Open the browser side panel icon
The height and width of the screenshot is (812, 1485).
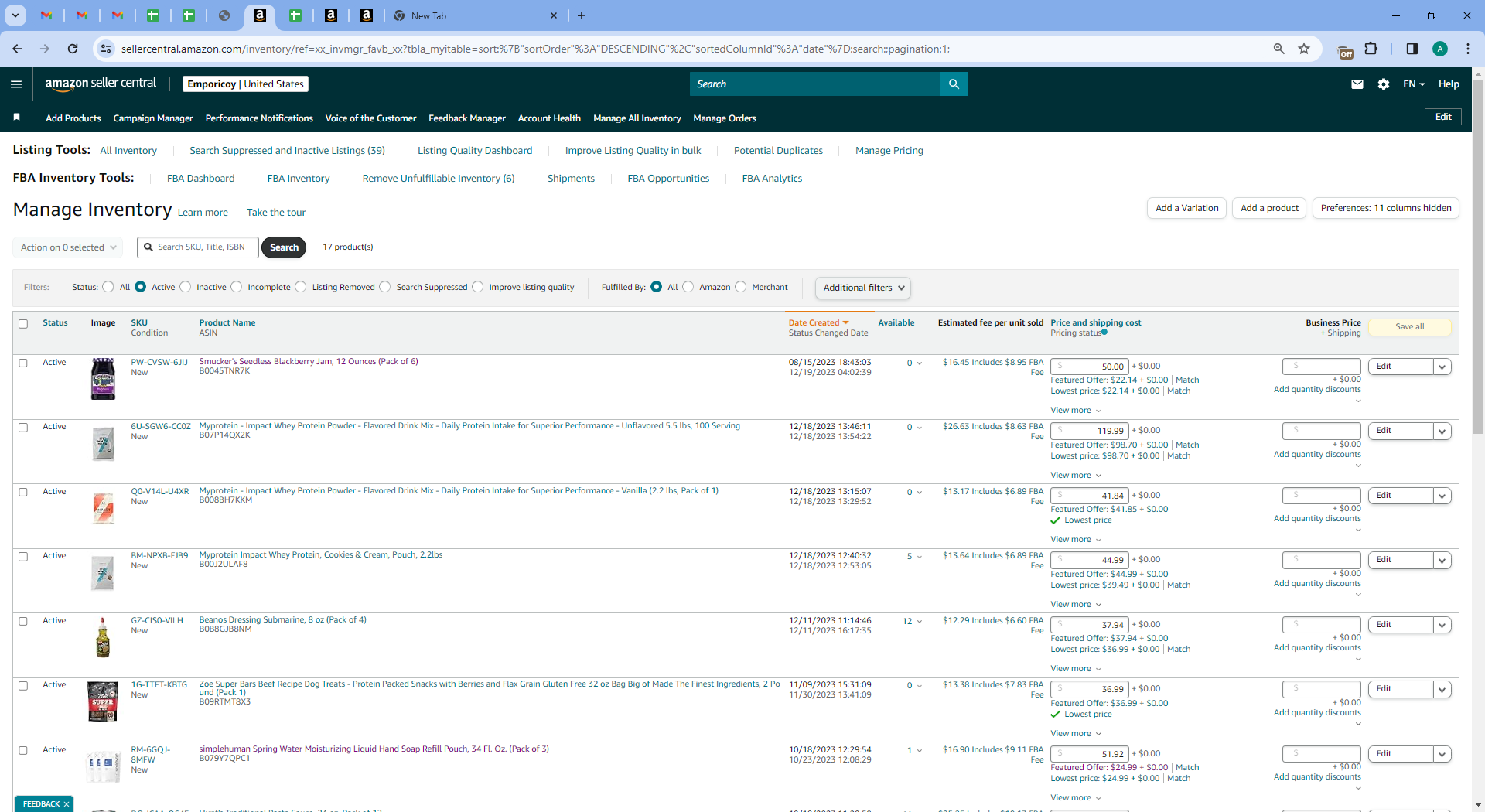[1412, 49]
